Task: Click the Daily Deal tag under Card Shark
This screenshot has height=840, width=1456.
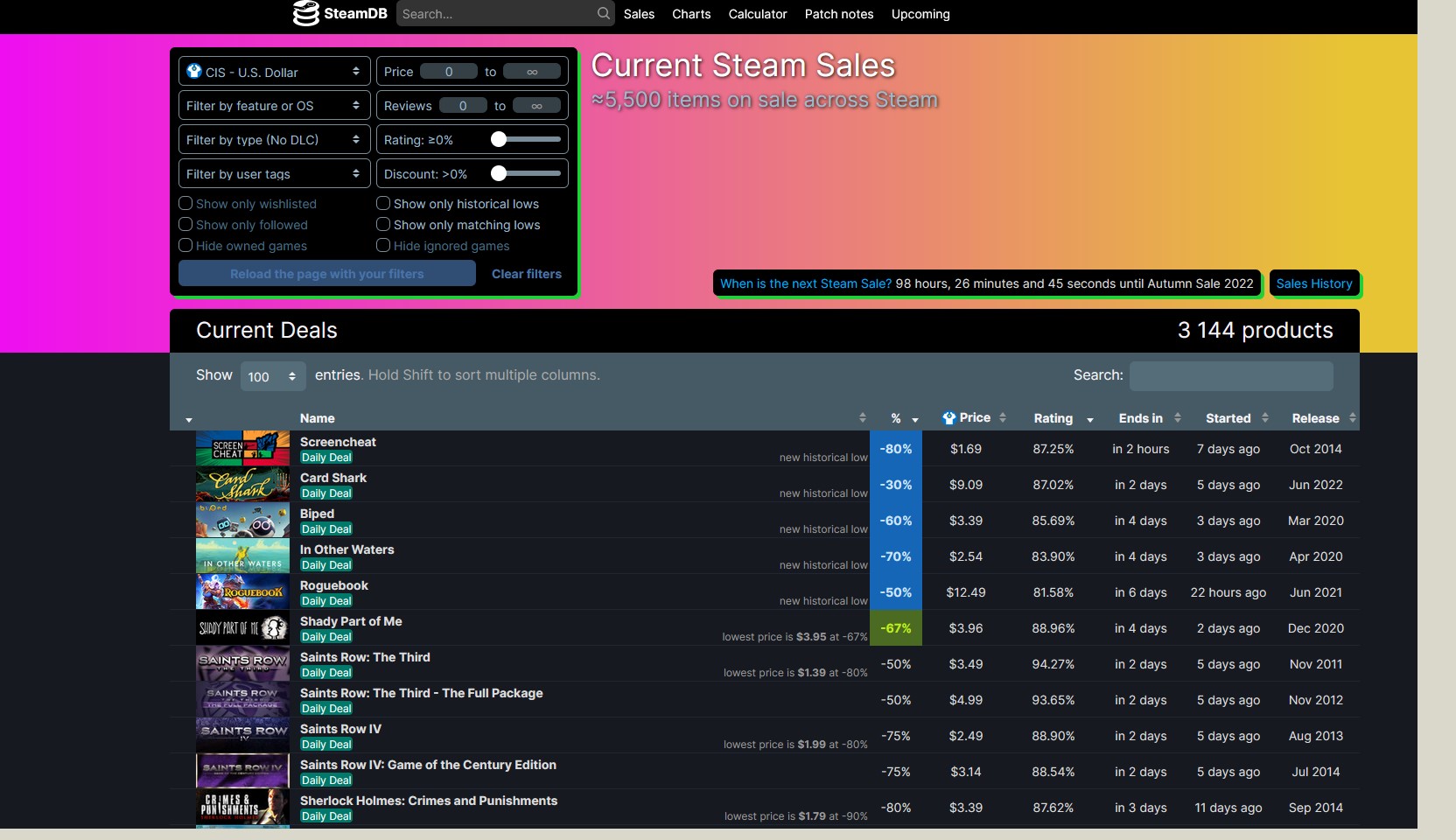Action: [326, 493]
